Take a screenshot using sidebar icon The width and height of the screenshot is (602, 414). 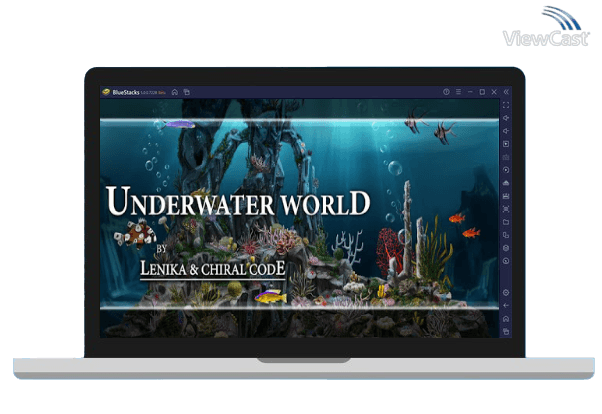(506, 209)
